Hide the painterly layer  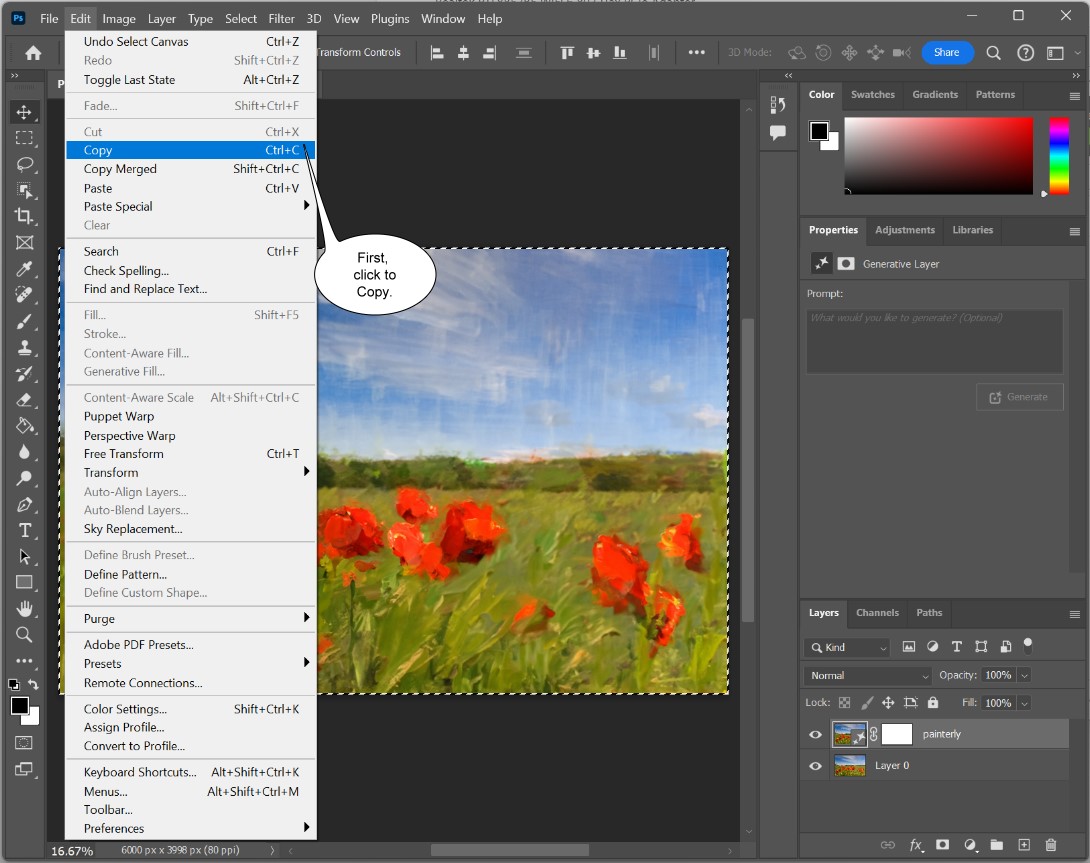pos(815,735)
